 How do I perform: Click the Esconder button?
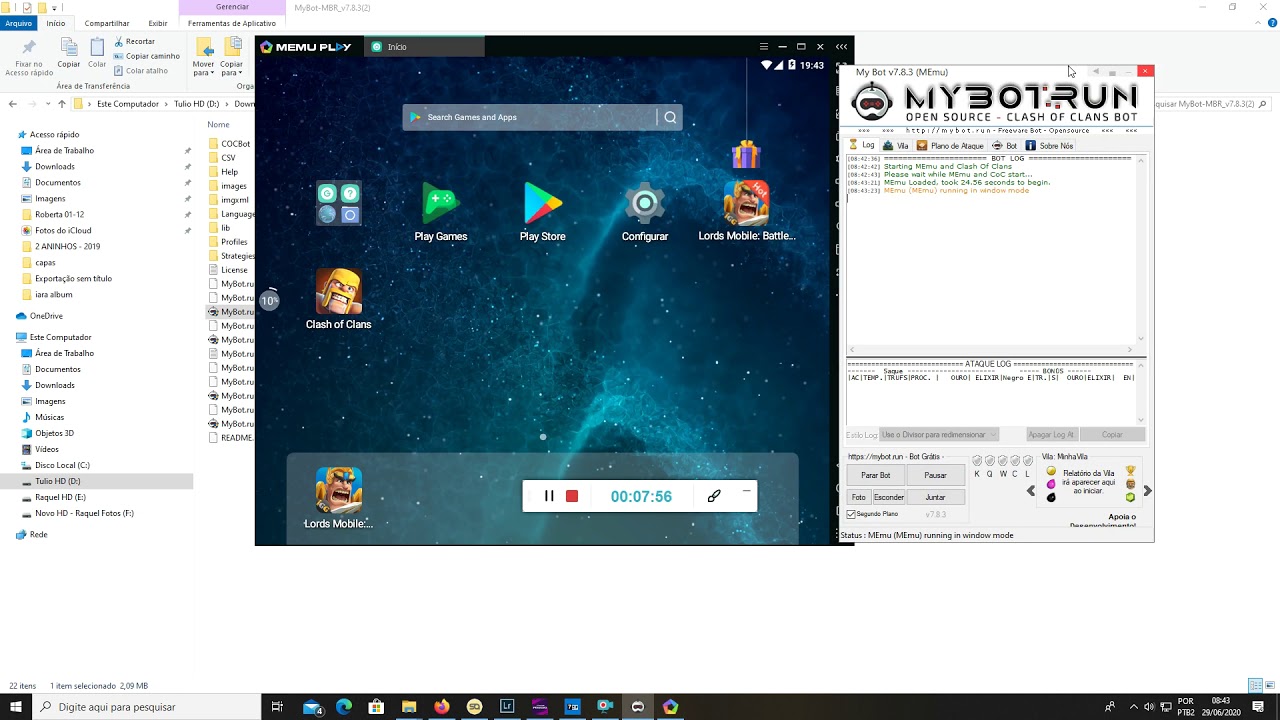889,497
